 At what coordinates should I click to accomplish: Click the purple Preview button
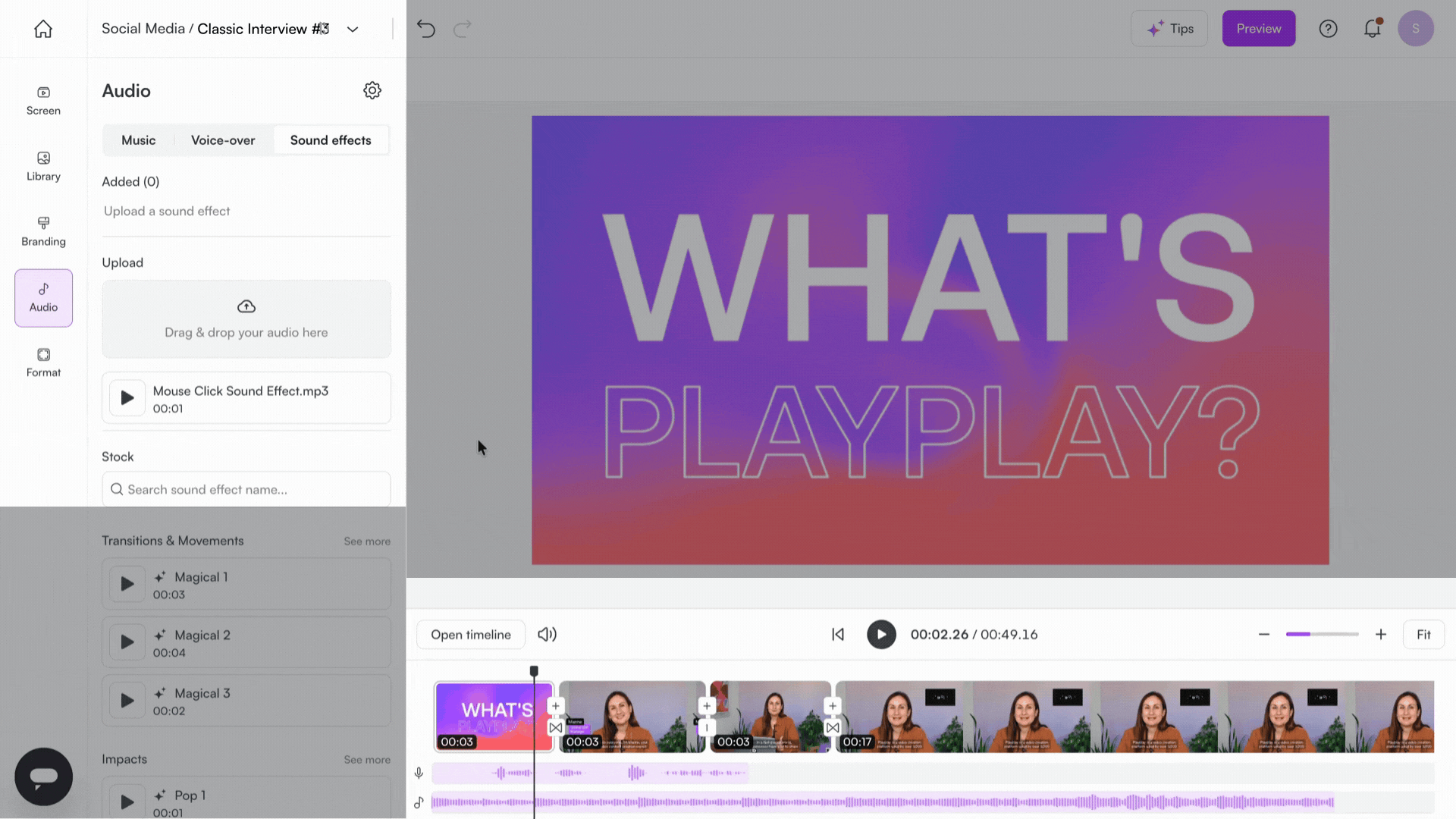tap(1258, 29)
